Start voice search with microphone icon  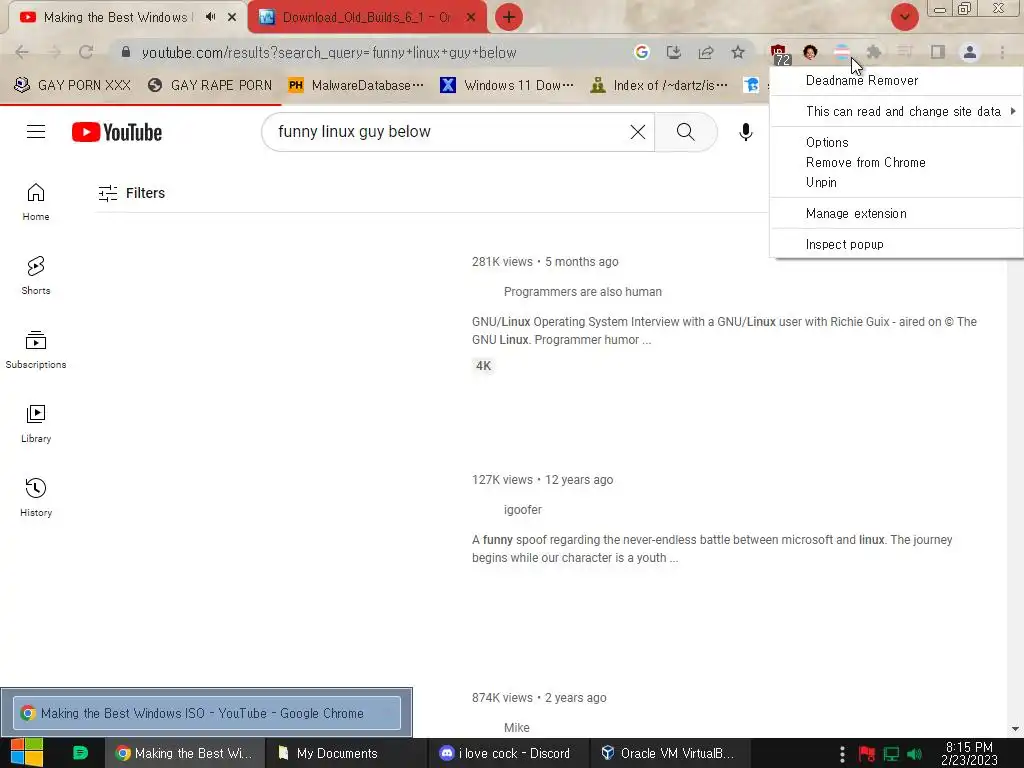click(x=745, y=132)
